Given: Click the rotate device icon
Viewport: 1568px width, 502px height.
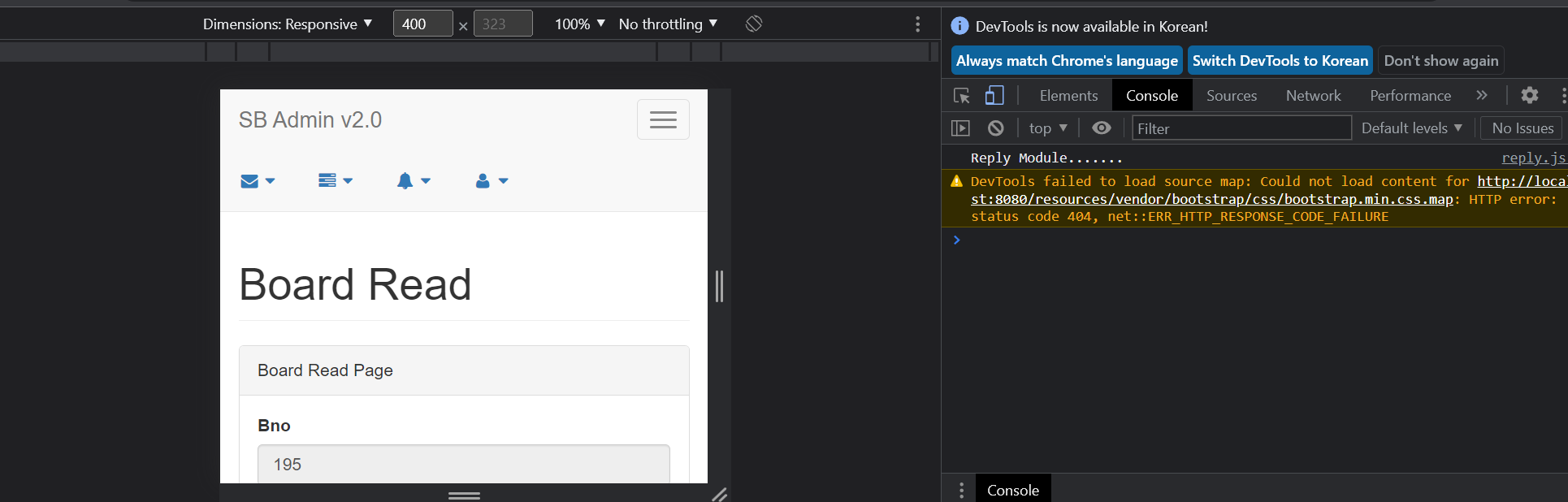Looking at the screenshot, I should (754, 24).
